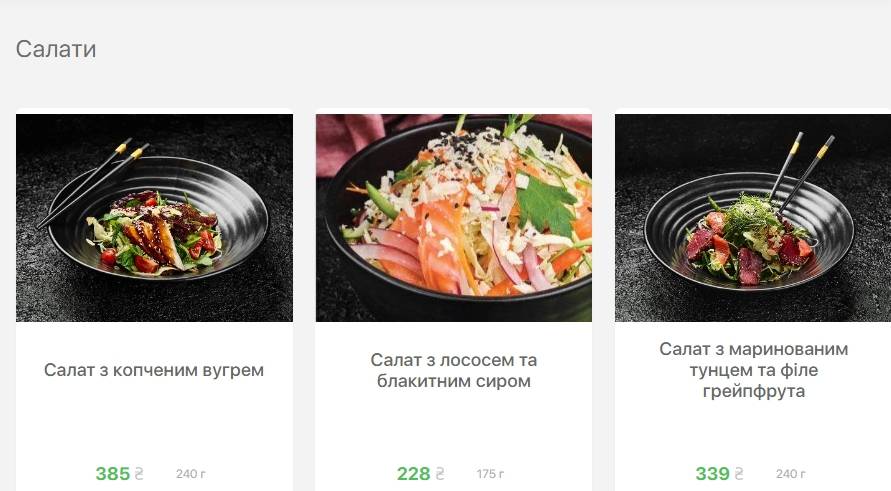Click the Салати section heading
The height and width of the screenshot is (491, 891).
click(x=56, y=49)
